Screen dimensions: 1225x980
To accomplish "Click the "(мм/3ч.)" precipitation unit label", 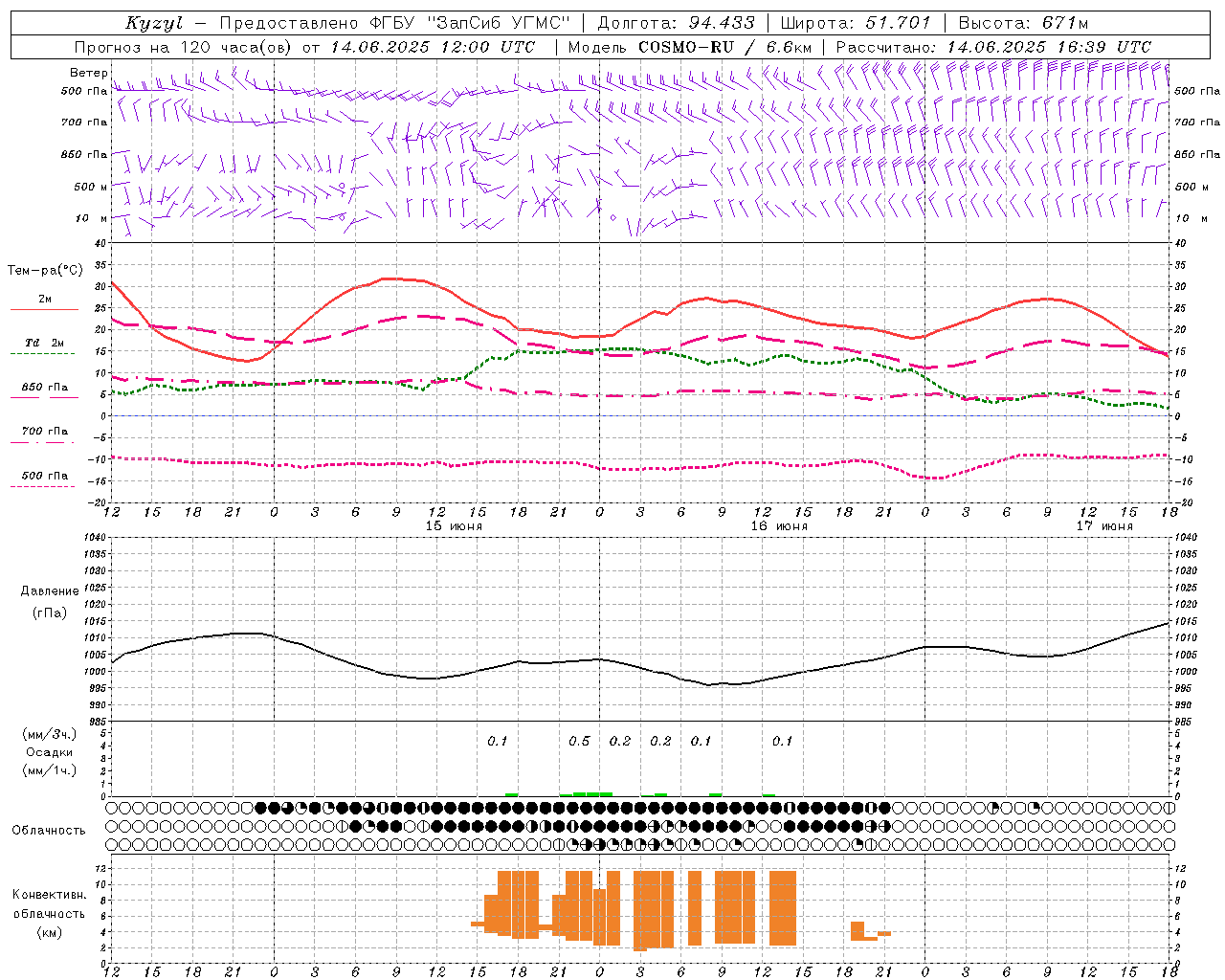I will point(50,734).
